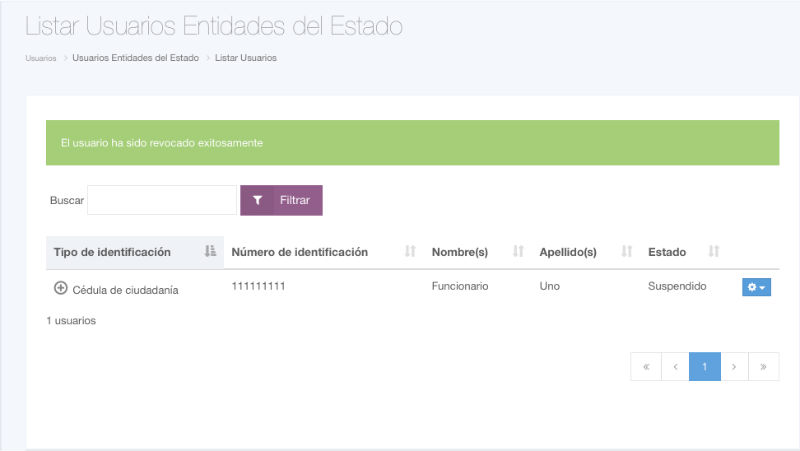Go to the previous results page
The image size is (800, 451).
(675, 367)
